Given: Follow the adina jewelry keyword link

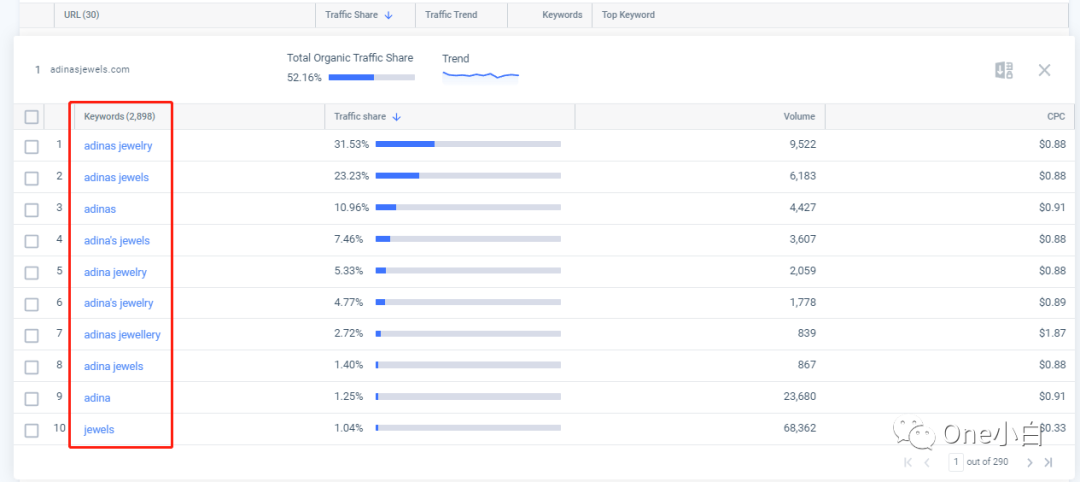Looking at the screenshot, I should [116, 272].
